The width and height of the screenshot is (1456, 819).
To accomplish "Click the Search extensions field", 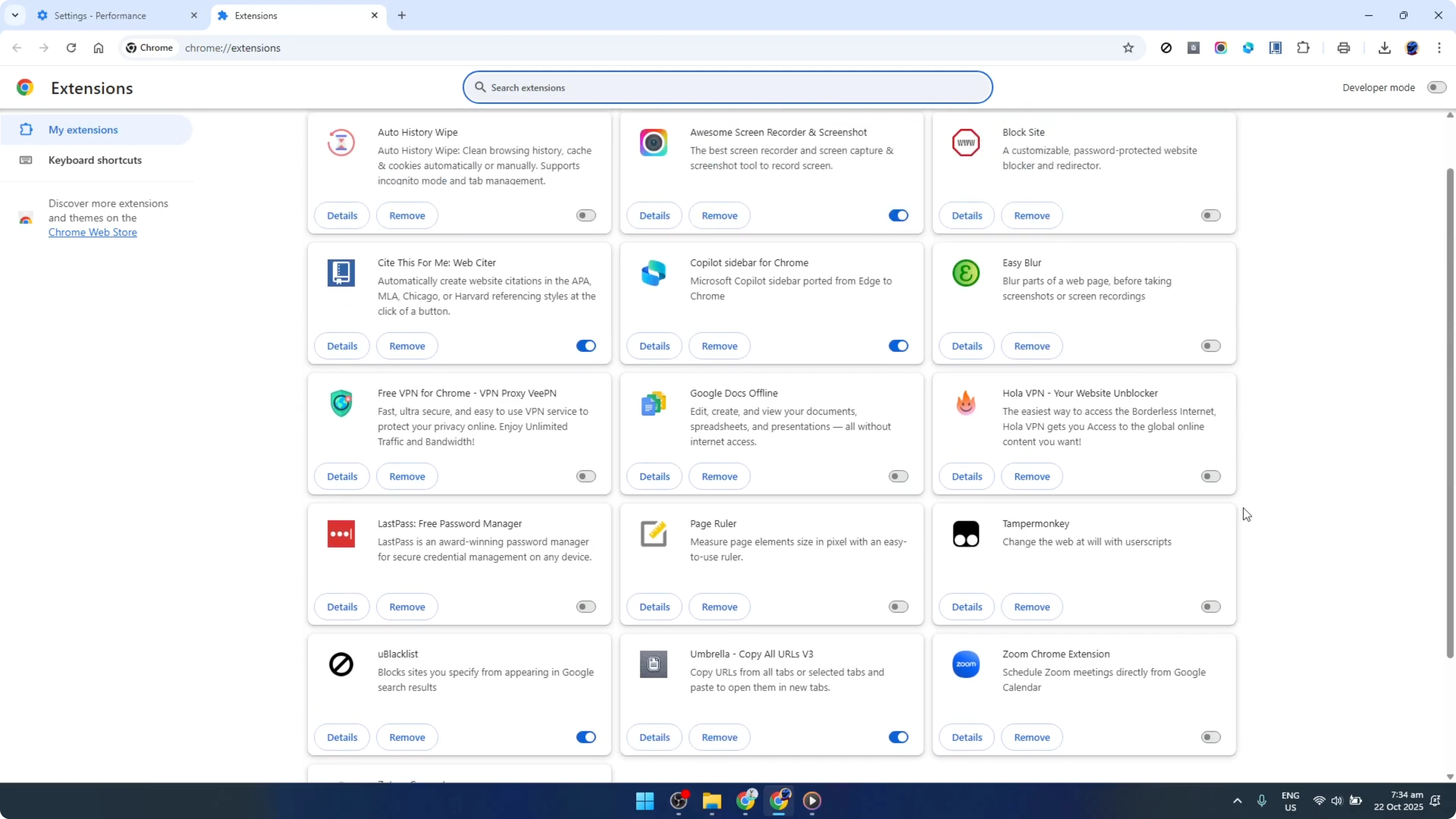I will point(728,87).
